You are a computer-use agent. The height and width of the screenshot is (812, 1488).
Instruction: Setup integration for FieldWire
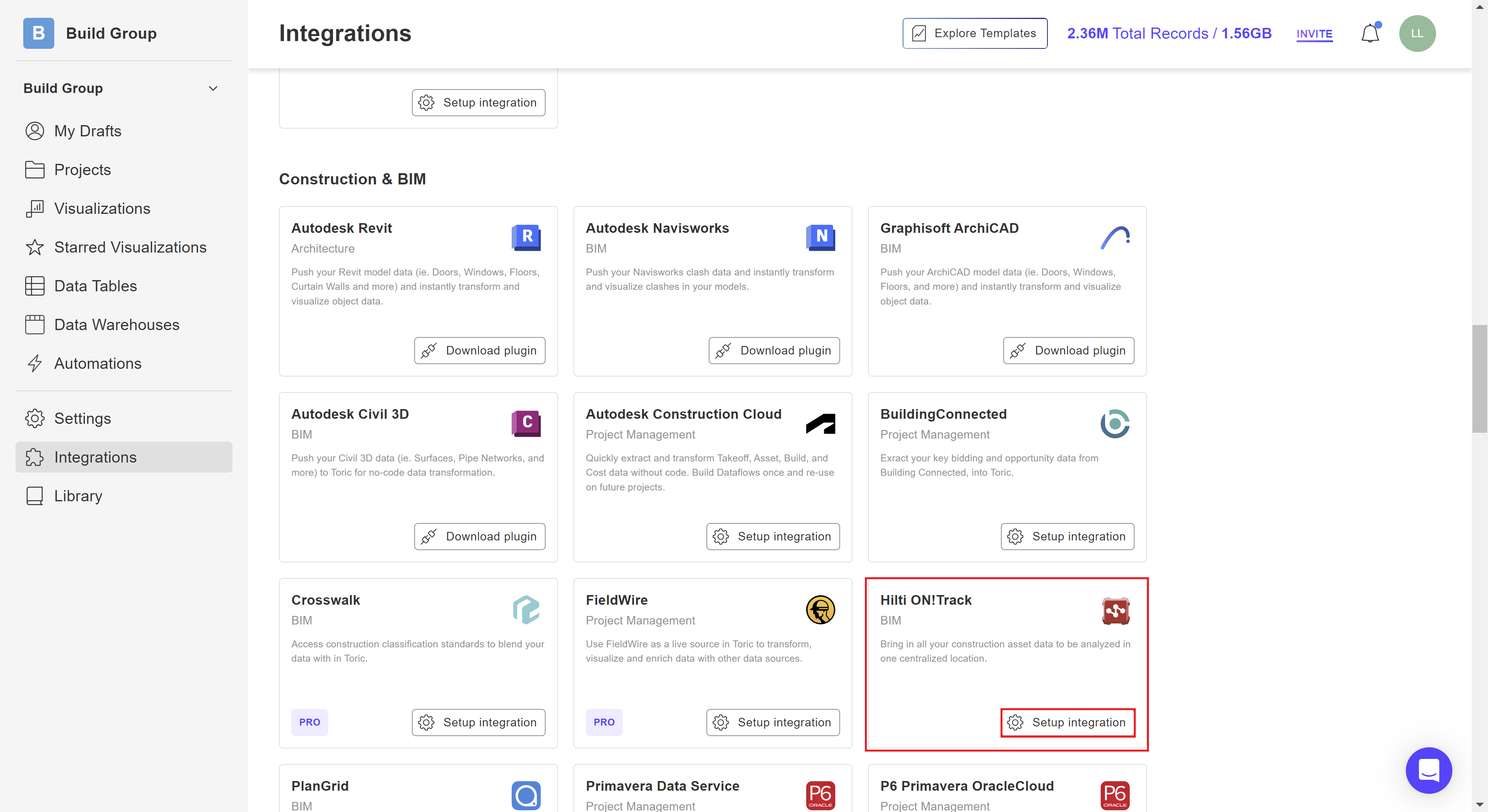pos(773,723)
